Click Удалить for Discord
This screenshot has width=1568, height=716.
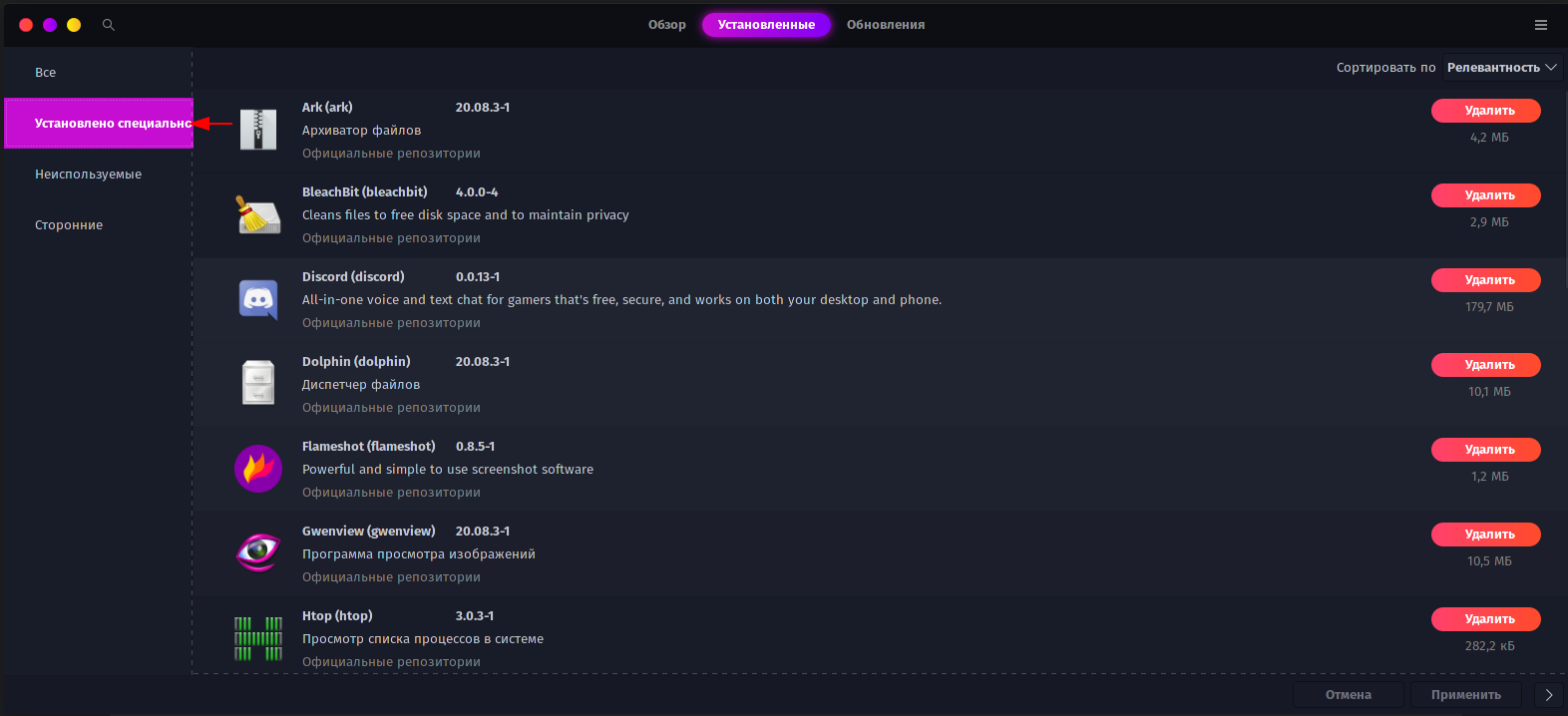(x=1486, y=280)
